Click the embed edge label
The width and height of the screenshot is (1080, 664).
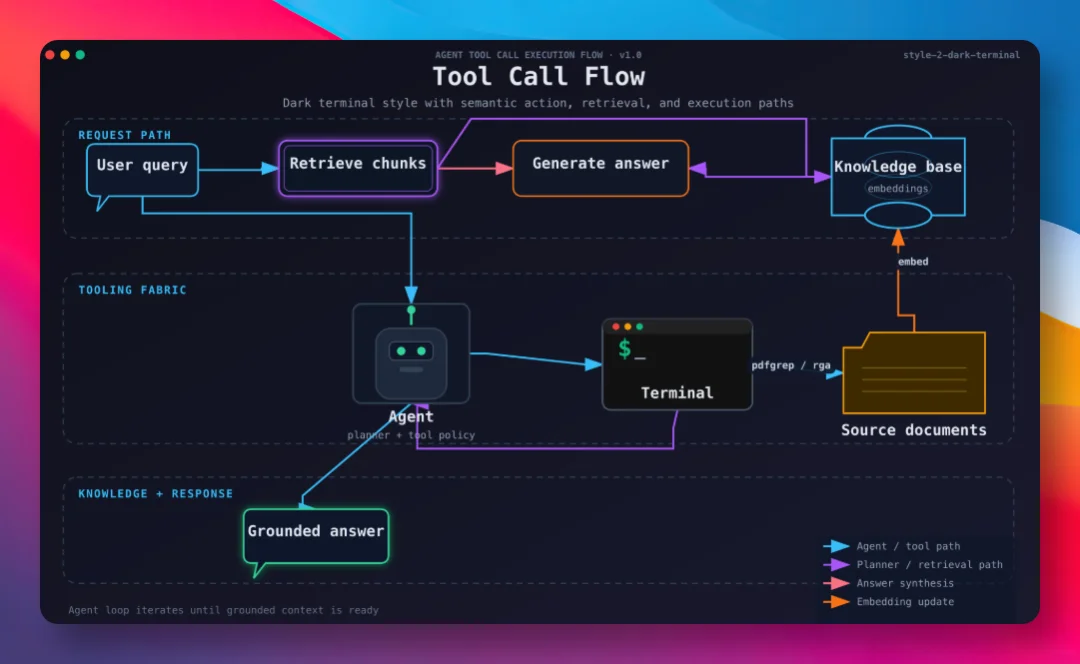point(913,262)
